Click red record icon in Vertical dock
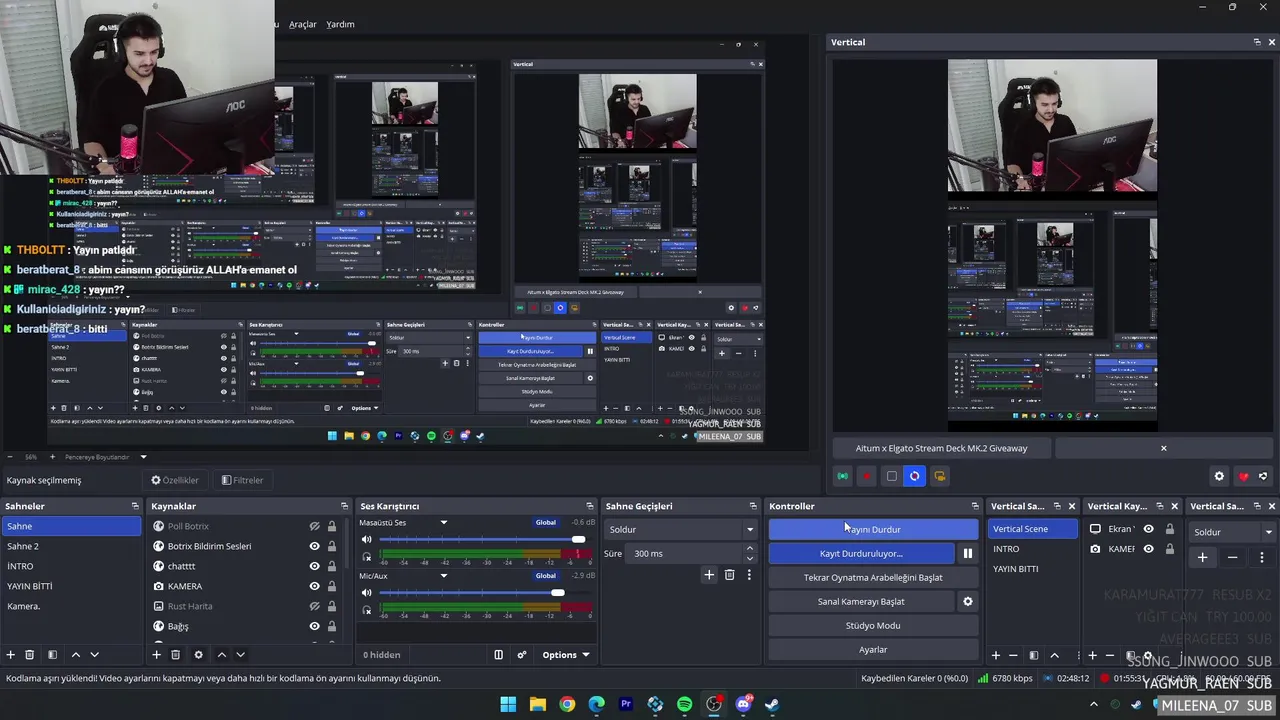Viewport: 1280px width, 720px height. (867, 476)
